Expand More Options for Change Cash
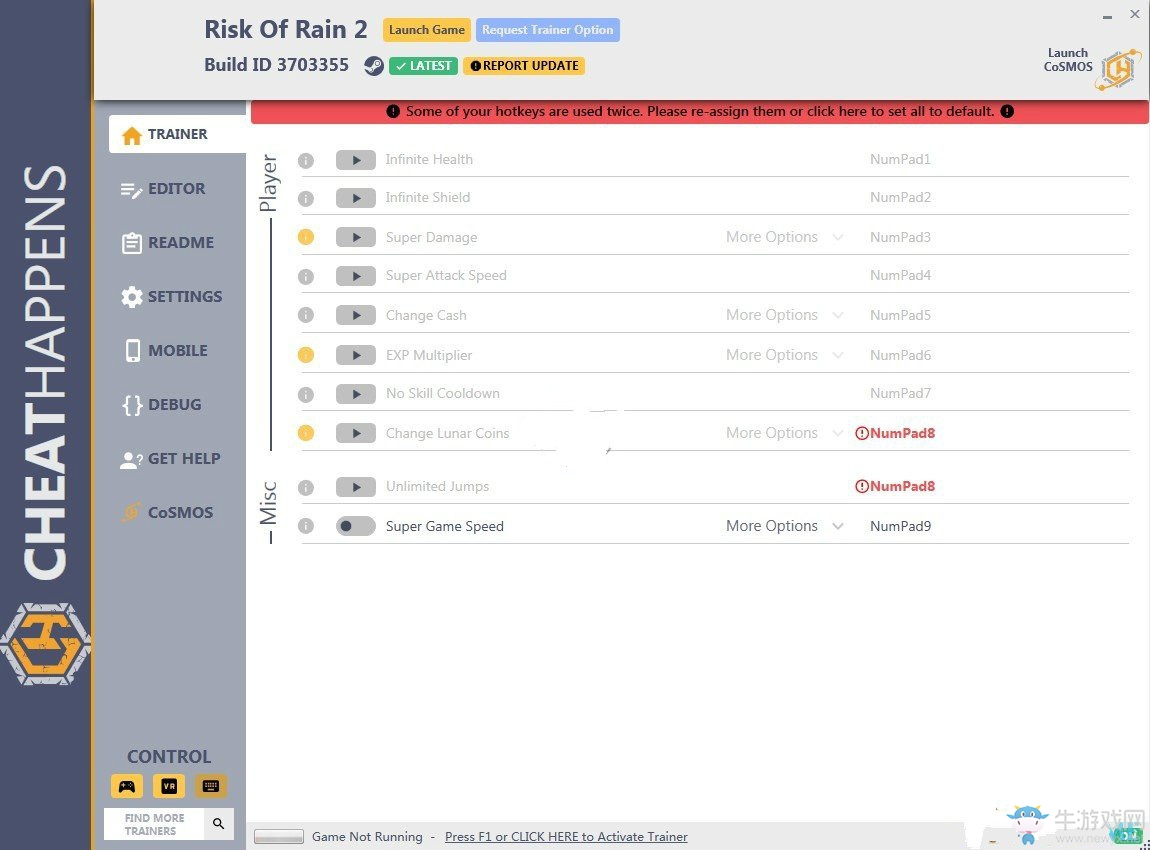This screenshot has height=850, width=1150. tap(784, 315)
